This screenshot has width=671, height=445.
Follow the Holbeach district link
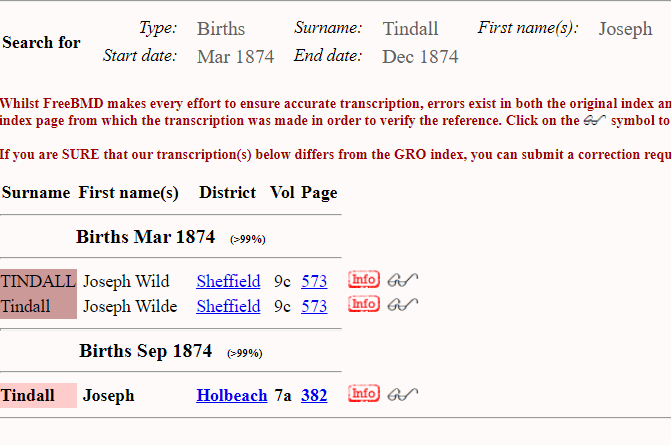click(x=230, y=395)
